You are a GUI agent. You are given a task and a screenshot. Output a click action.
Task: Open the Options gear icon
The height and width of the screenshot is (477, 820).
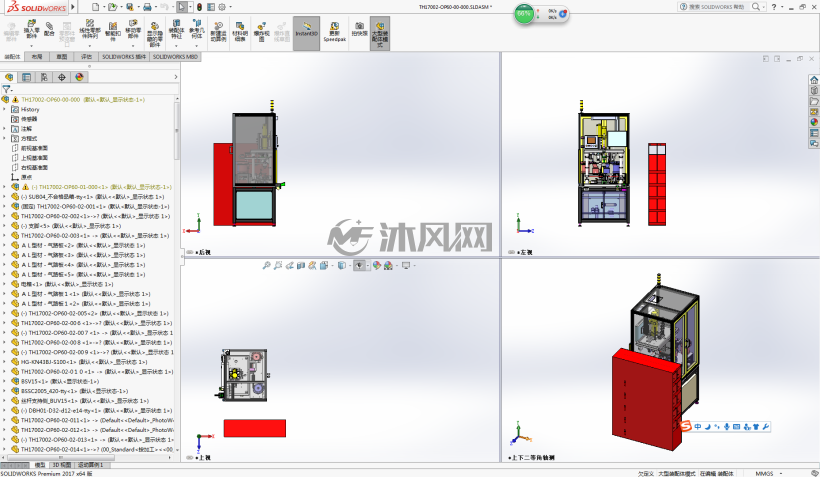(x=222, y=7)
